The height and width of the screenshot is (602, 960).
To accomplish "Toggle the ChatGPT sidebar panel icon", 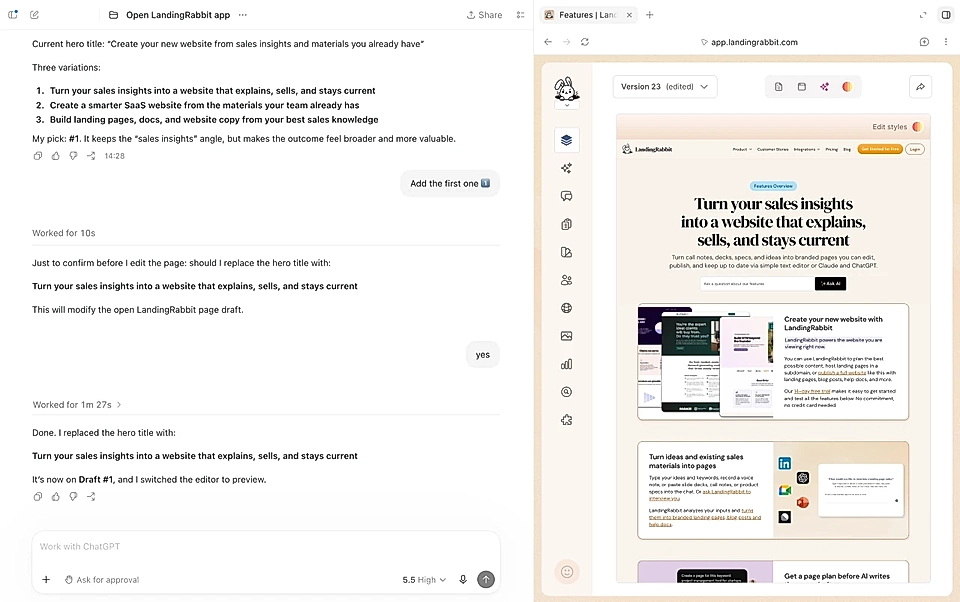I will click(x=12, y=15).
